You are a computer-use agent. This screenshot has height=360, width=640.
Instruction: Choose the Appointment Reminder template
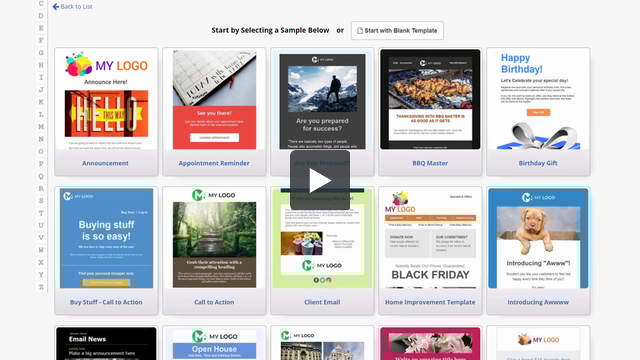214,111
